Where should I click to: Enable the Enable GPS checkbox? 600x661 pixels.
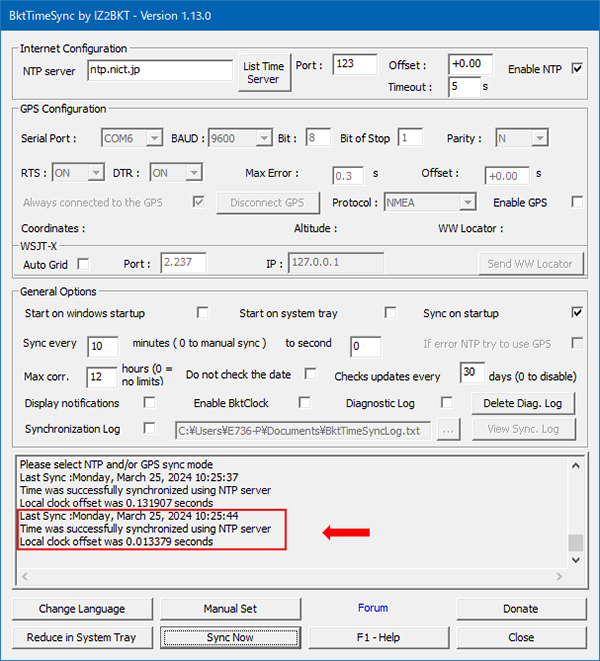(577, 202)
